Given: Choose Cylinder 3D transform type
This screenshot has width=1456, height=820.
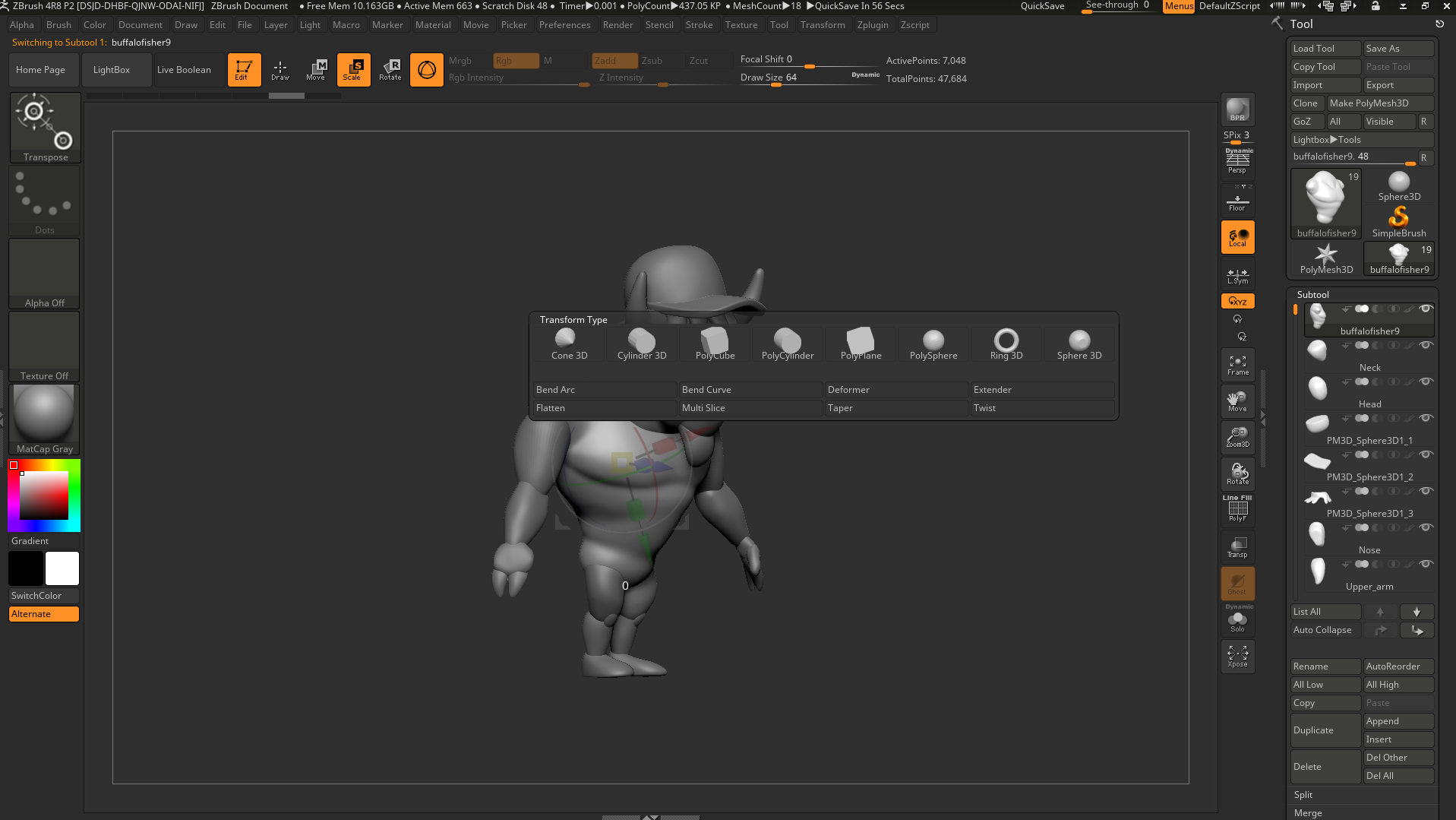Looking at the screenshot, I should pos(642,344).
